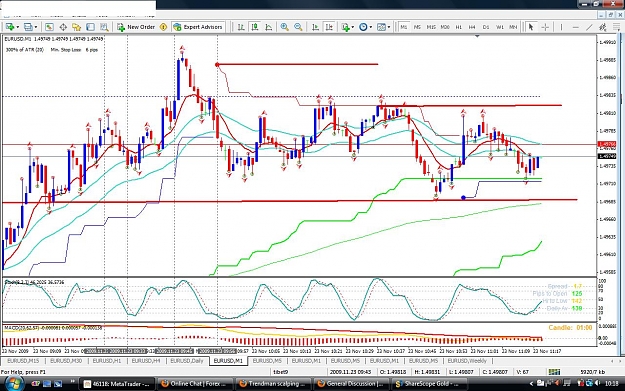This screenshot has width=625, height=391.
Task: Toggle the H4 timeframe button
Action: point(472,27)
